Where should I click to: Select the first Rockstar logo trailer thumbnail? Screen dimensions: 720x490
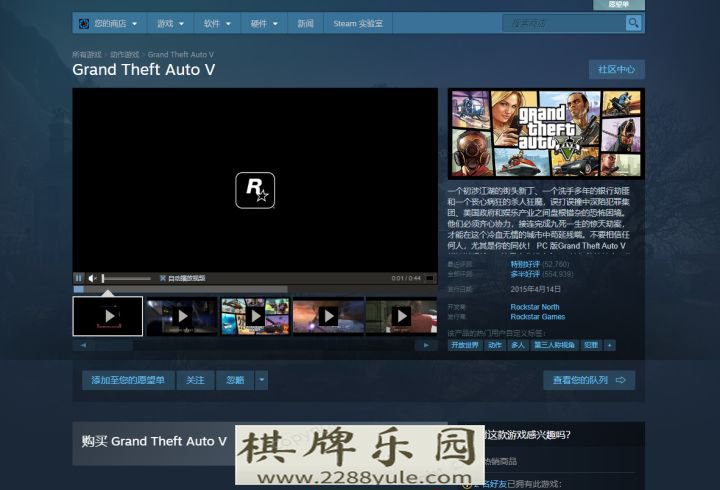tap(107, 316)
